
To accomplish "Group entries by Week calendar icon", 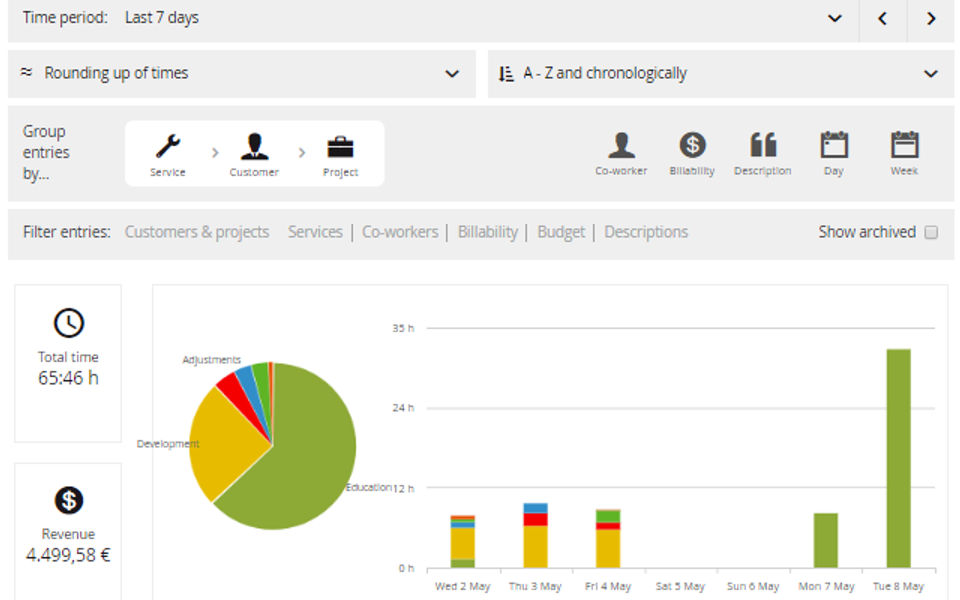I will coord(904,145).
